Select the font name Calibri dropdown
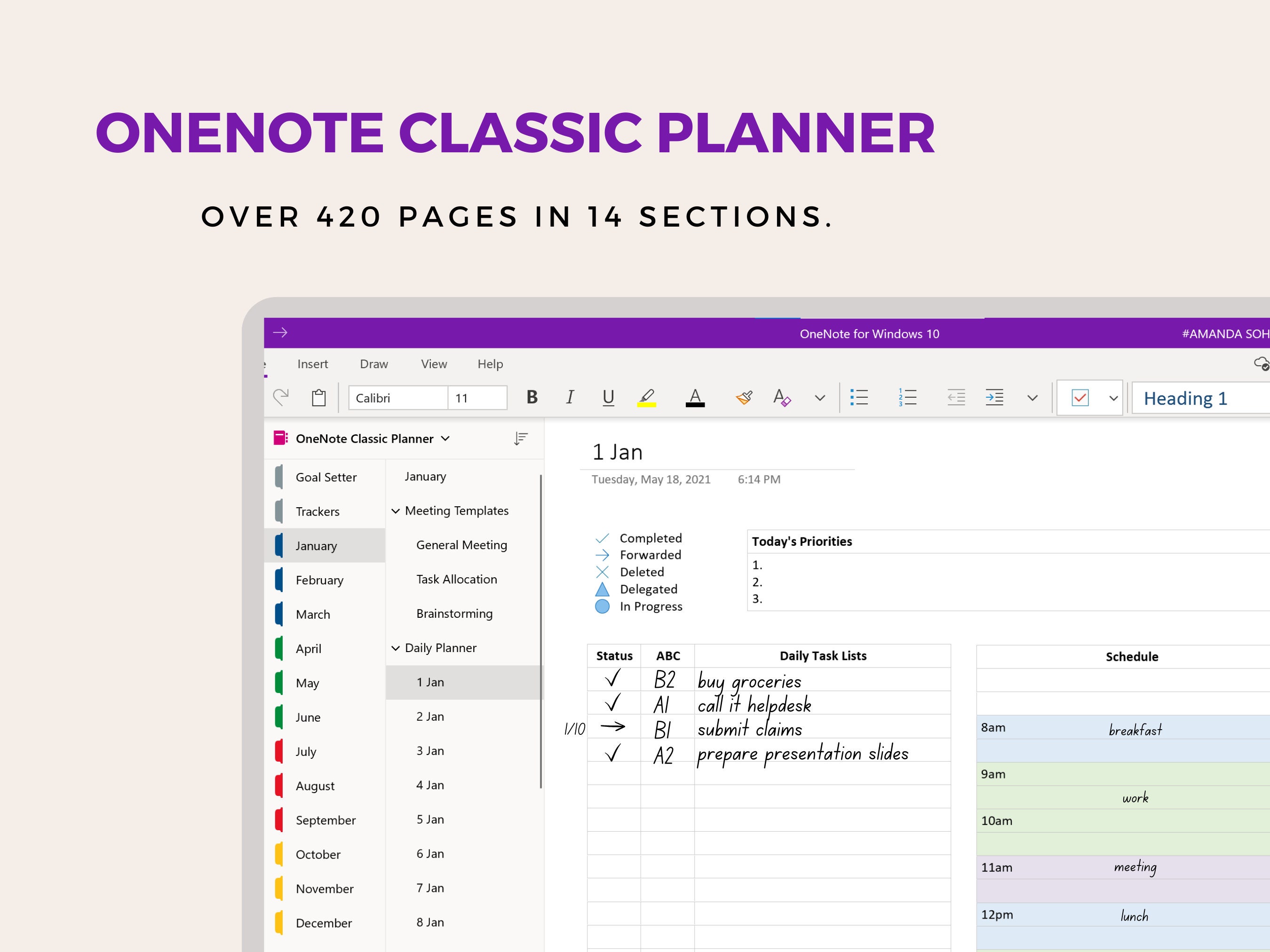Viewport: 1270px width, 952px height. pyautogui.click(x=400, y=399)
